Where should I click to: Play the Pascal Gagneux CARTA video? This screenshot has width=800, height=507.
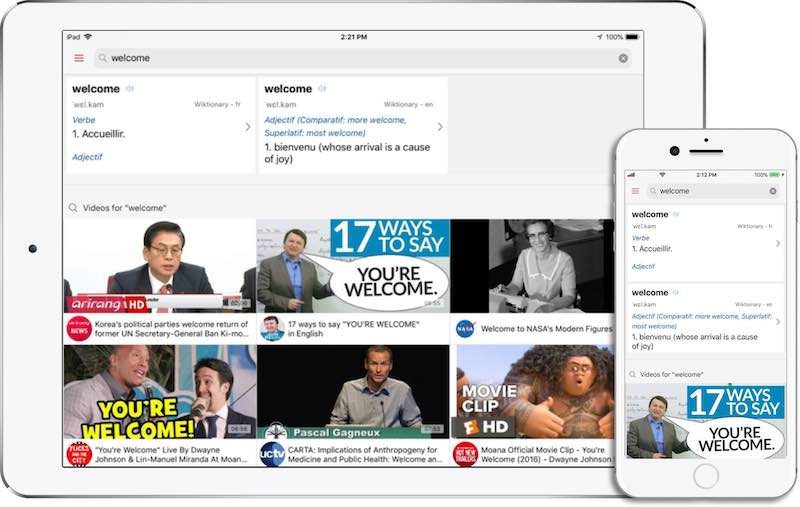click(x=353, y=392)
